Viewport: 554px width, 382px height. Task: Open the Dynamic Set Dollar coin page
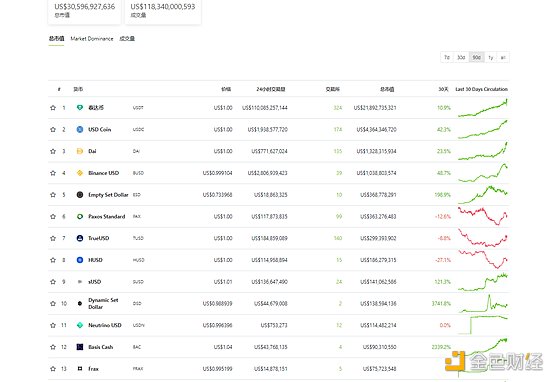pyautogui.click(x=103, y=304)
